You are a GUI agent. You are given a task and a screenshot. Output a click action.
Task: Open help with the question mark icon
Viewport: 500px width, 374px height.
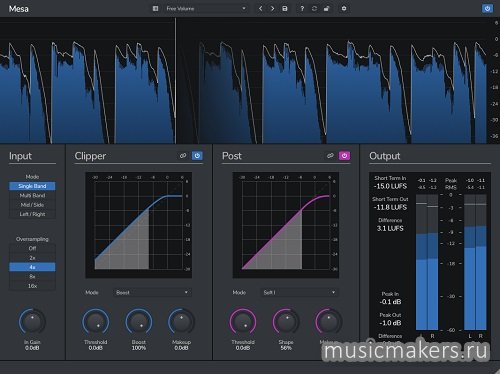pos(302,9)
